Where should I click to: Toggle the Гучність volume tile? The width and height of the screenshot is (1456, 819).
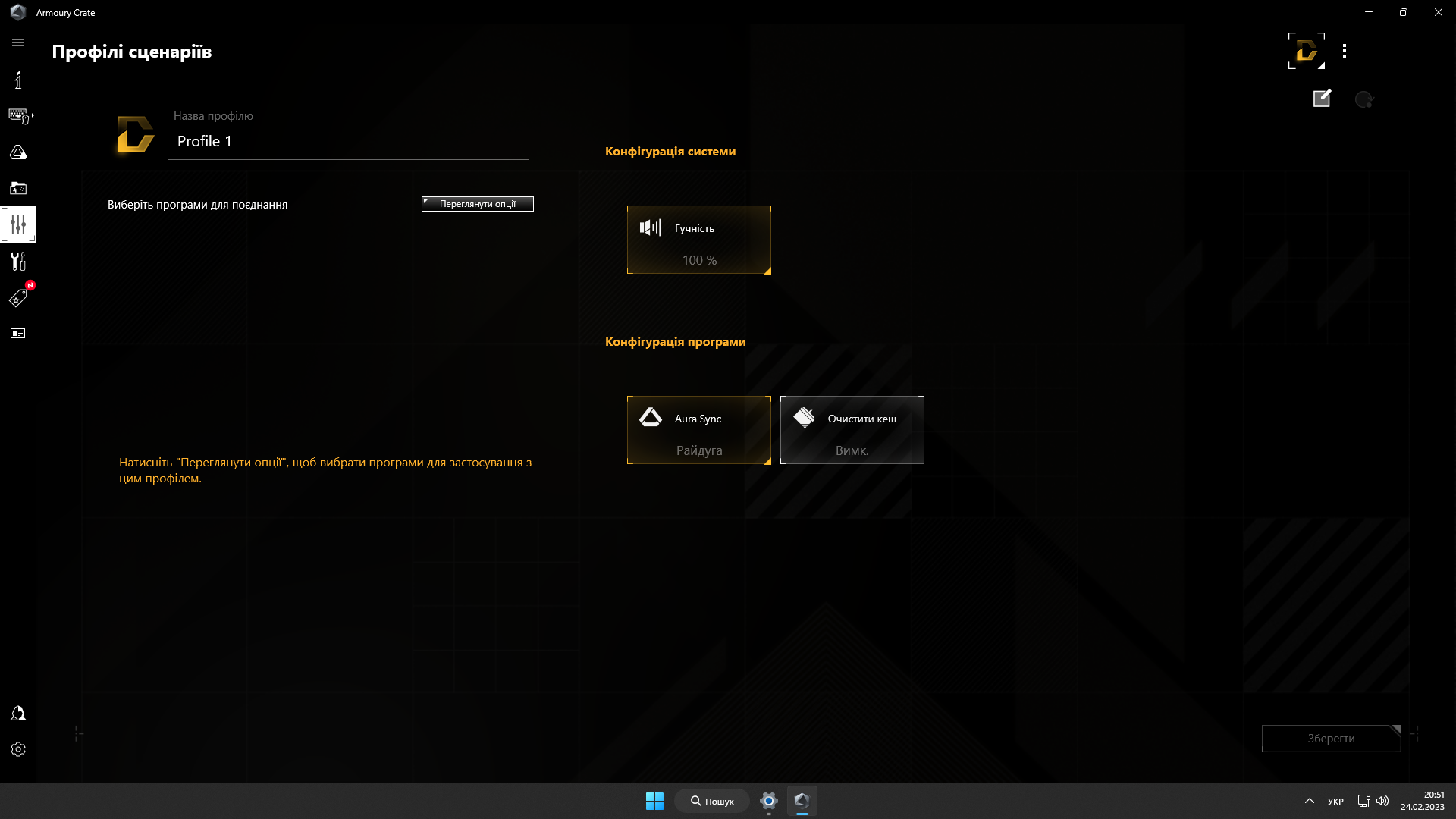(698, 240)
